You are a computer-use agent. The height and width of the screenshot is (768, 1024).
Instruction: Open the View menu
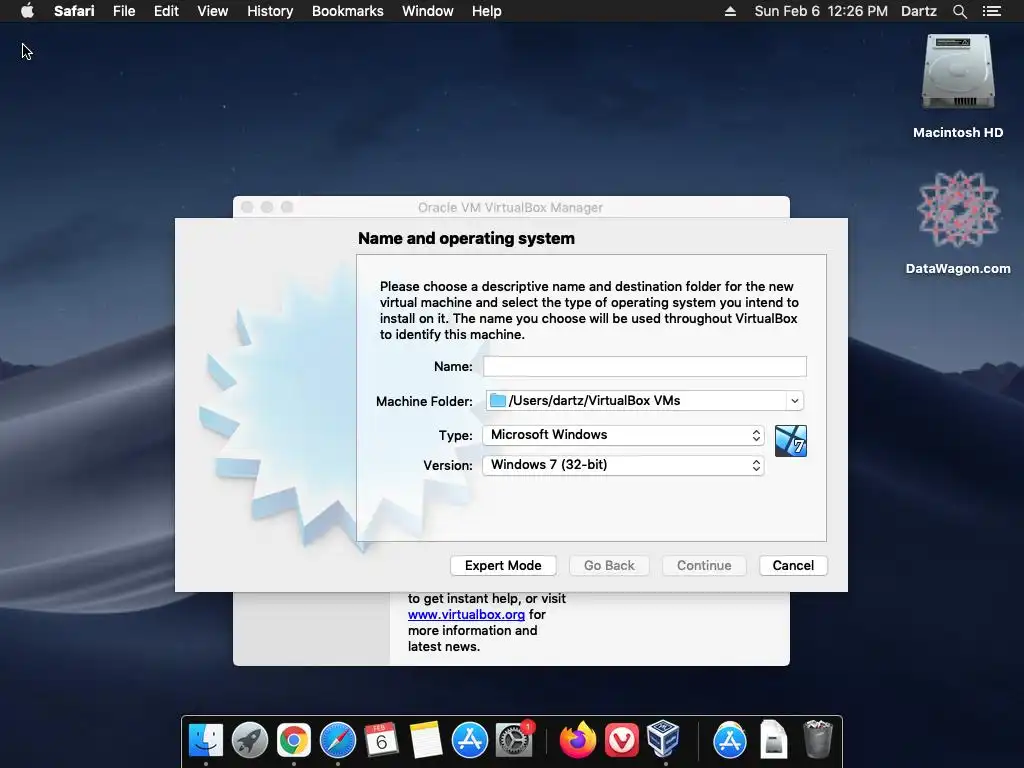212,11
